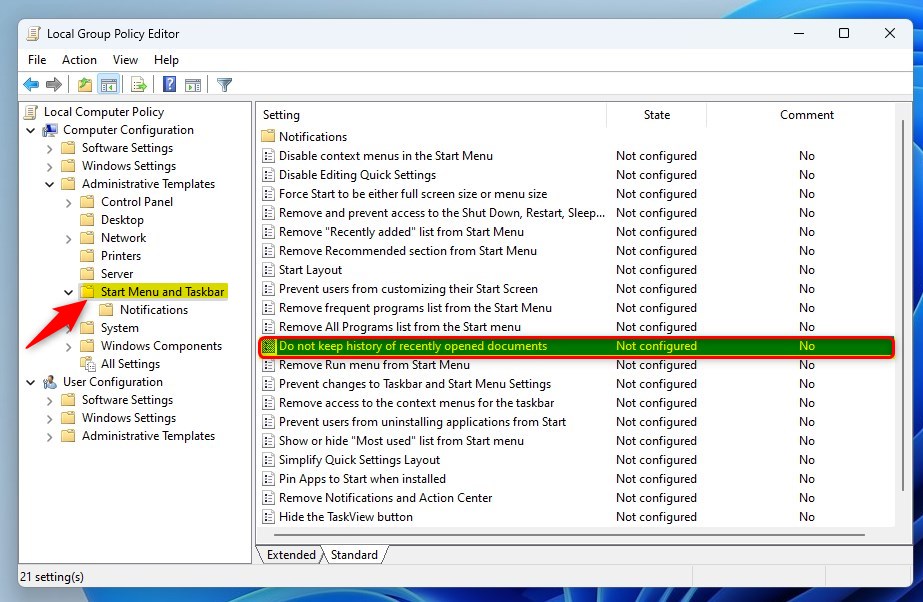This screenshot has width=923, height=602.
Task: Open the Action menu
Action: [x=79, y=60]
